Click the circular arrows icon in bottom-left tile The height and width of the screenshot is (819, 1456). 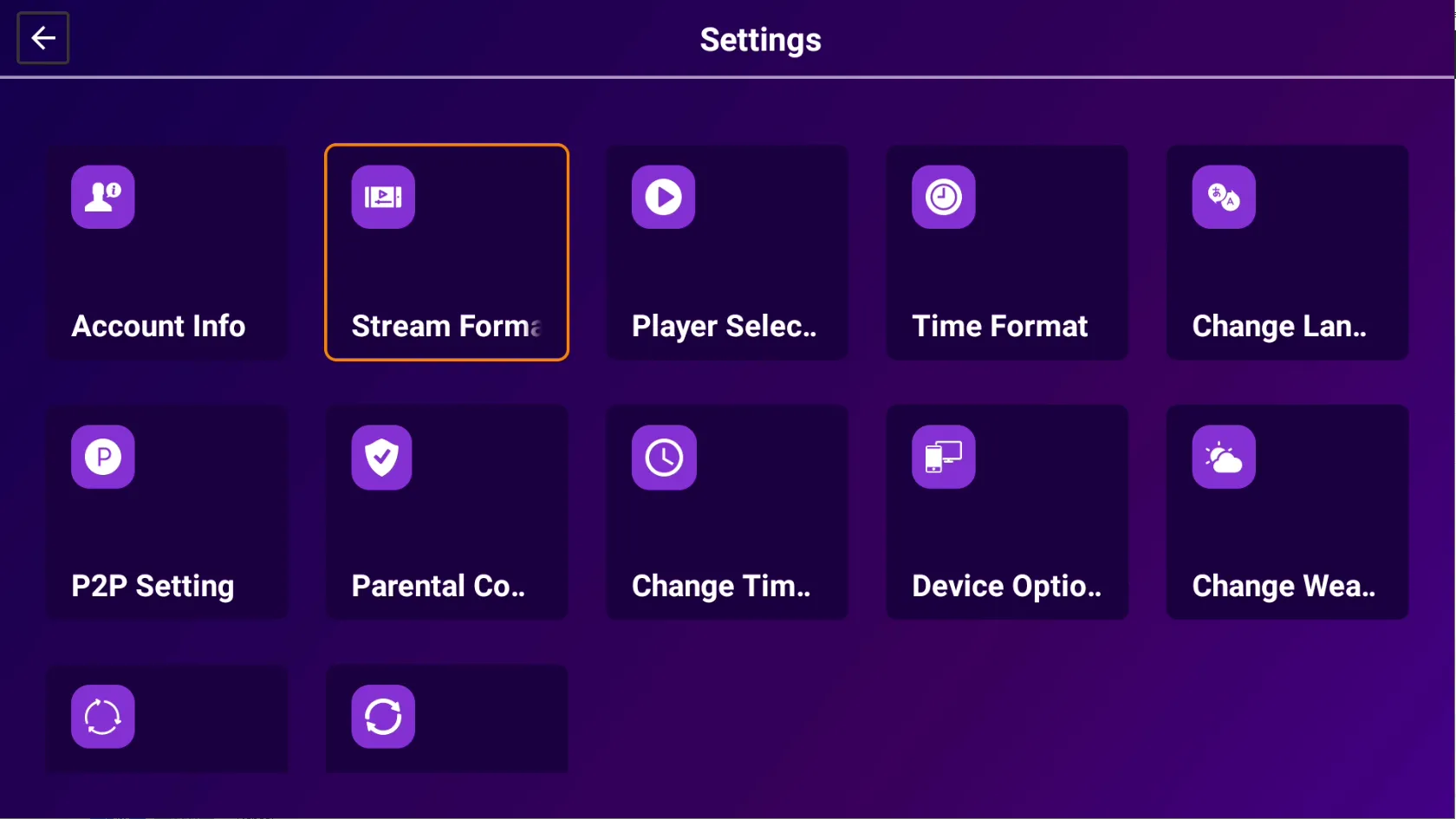[103, 717]
